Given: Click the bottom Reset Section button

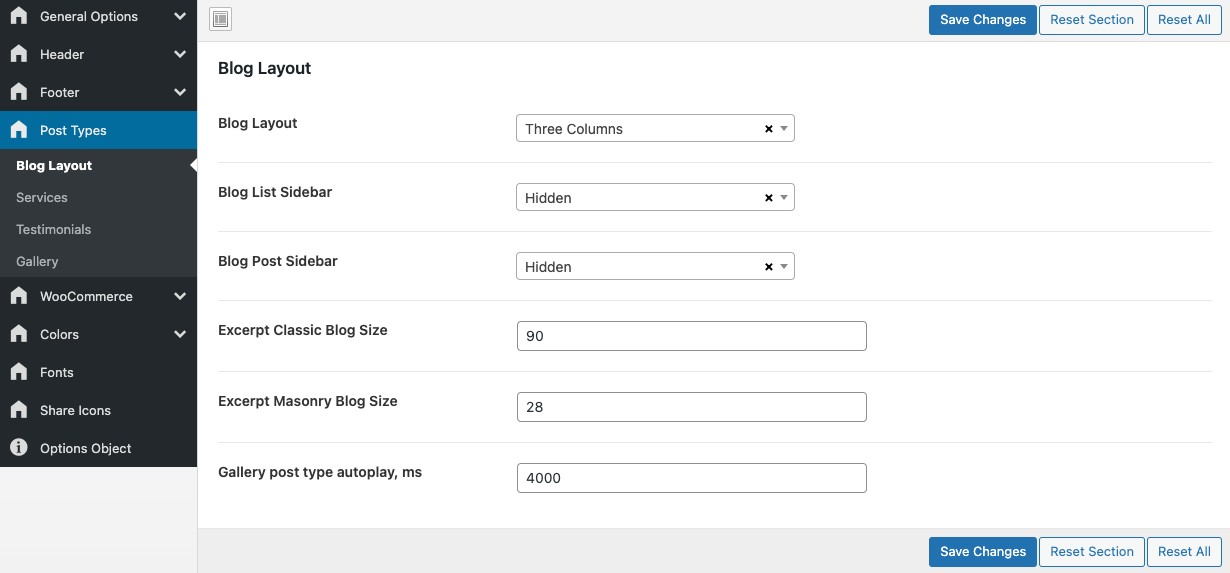Looking at the screenshot, I should pos(1092,552).
